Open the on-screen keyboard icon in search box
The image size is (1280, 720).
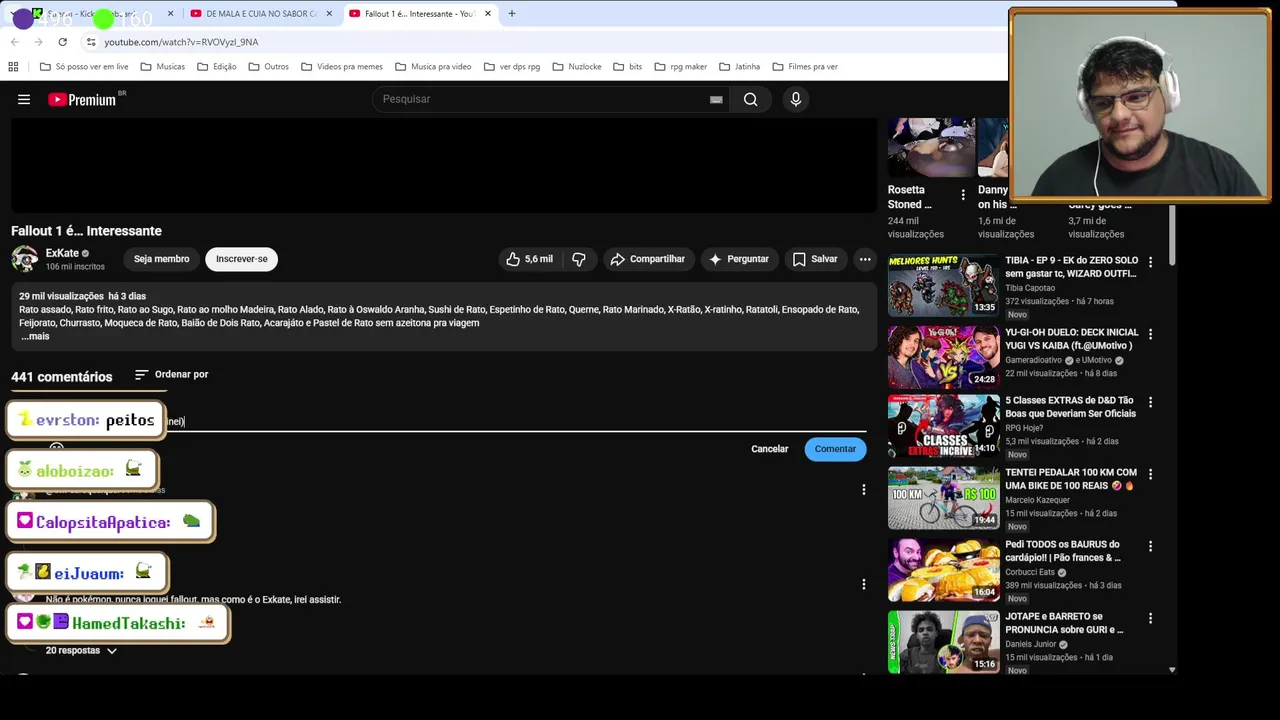(x=716, y=99)
